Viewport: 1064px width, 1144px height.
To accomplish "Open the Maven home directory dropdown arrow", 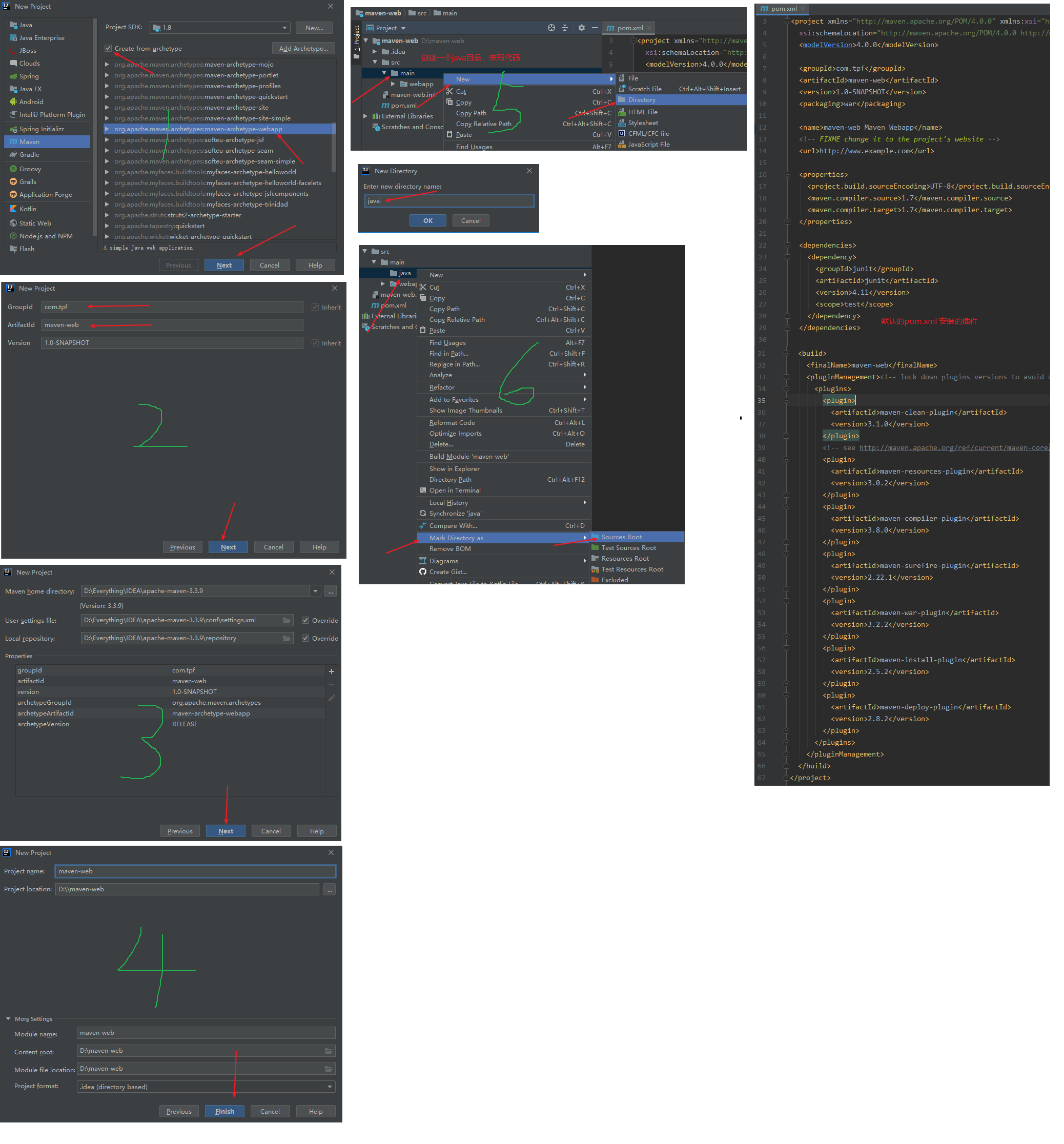I will (315, 591).
